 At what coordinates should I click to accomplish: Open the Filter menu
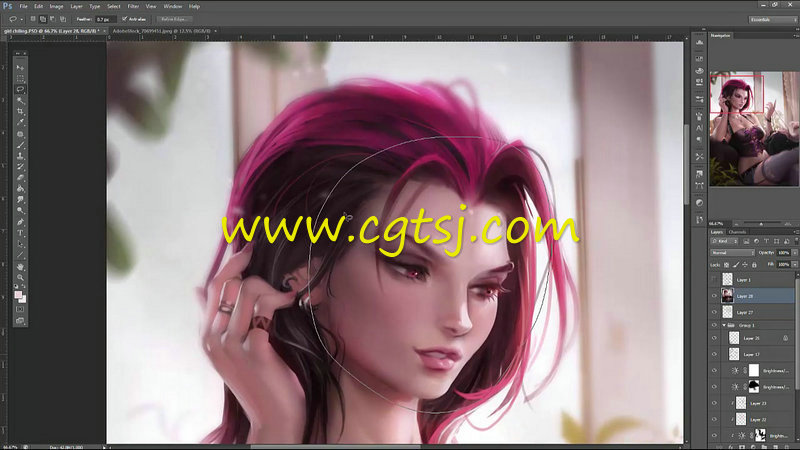[133, 7]
